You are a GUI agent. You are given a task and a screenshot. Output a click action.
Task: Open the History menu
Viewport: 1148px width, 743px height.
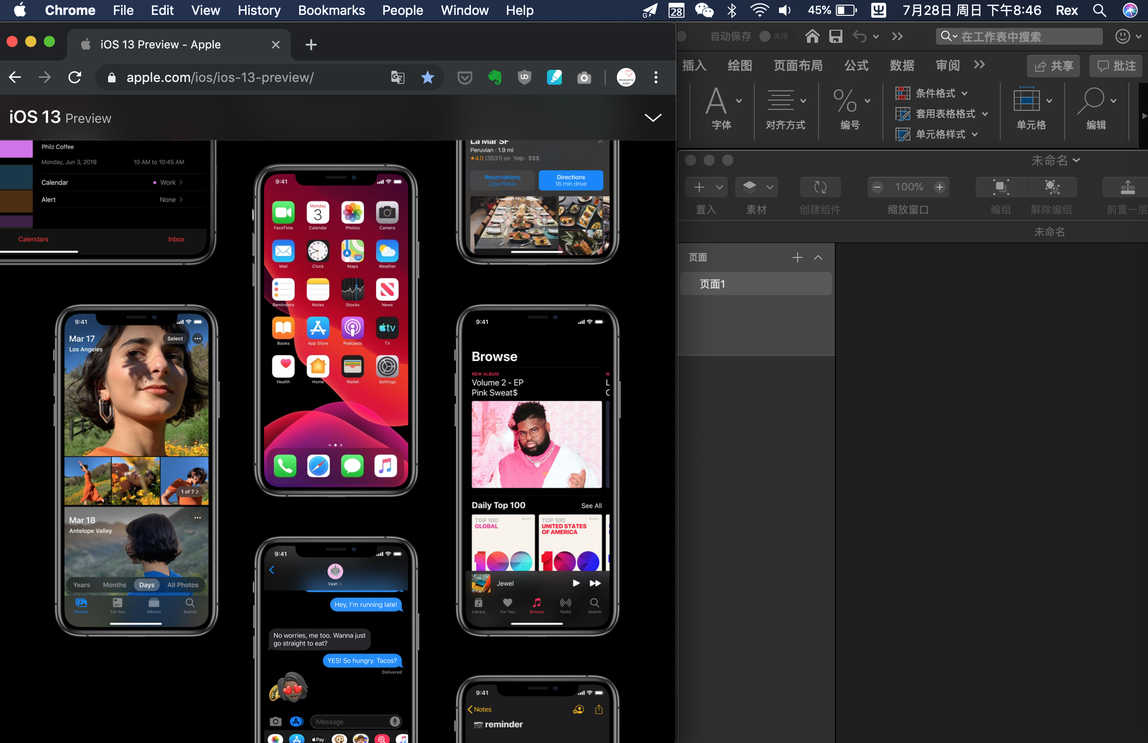tap(258, 10)
